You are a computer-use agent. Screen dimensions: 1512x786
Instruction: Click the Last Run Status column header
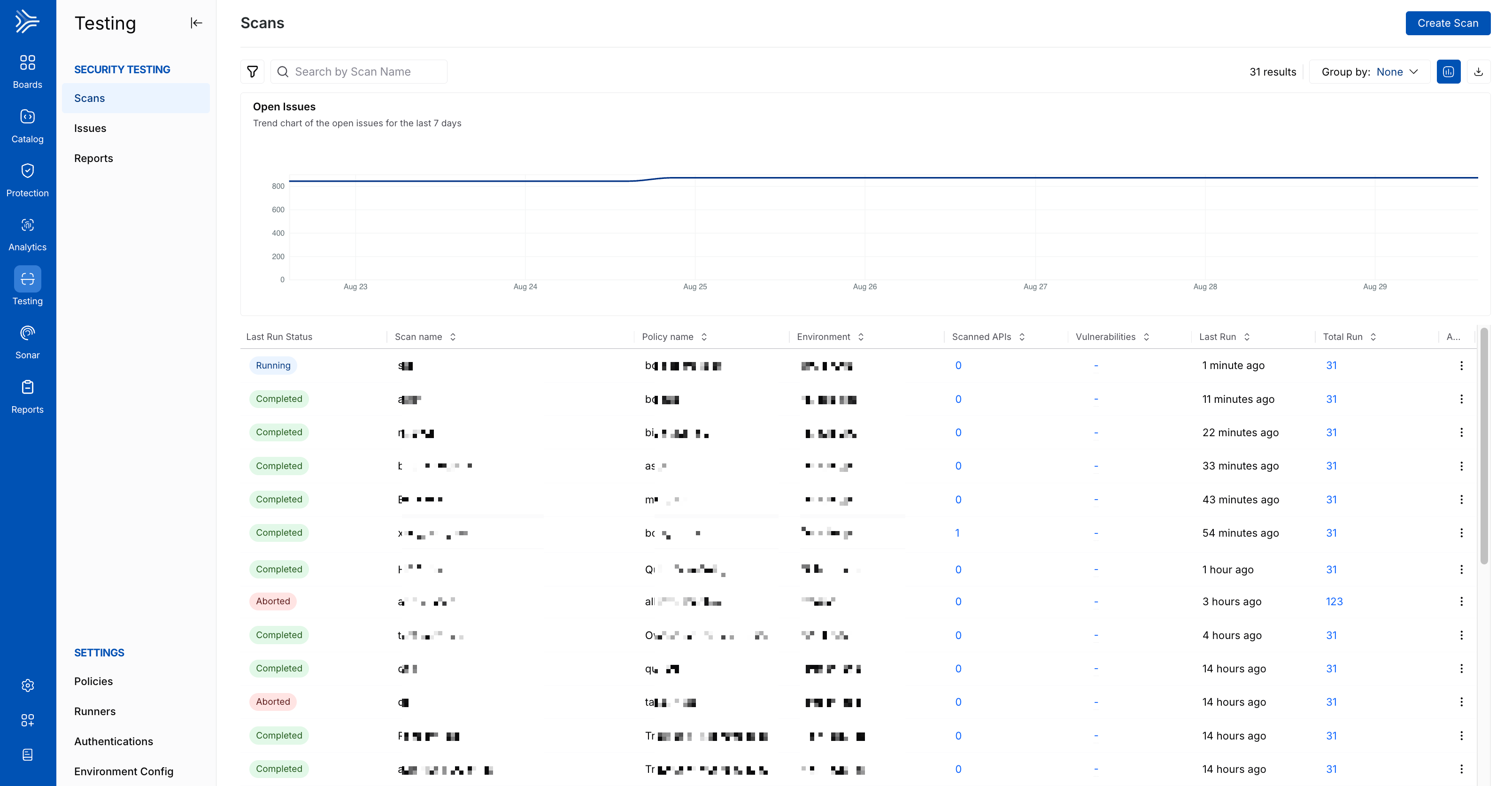pyautogui.click(x=279, y=336)
